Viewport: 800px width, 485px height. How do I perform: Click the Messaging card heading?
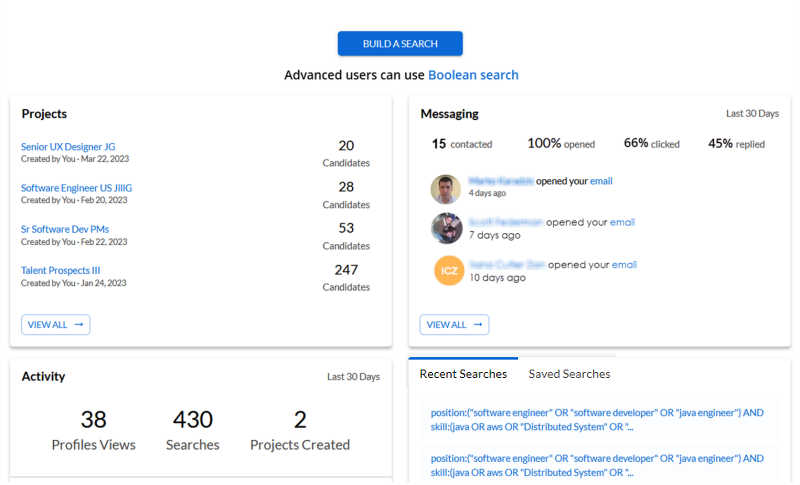[449, 114]
